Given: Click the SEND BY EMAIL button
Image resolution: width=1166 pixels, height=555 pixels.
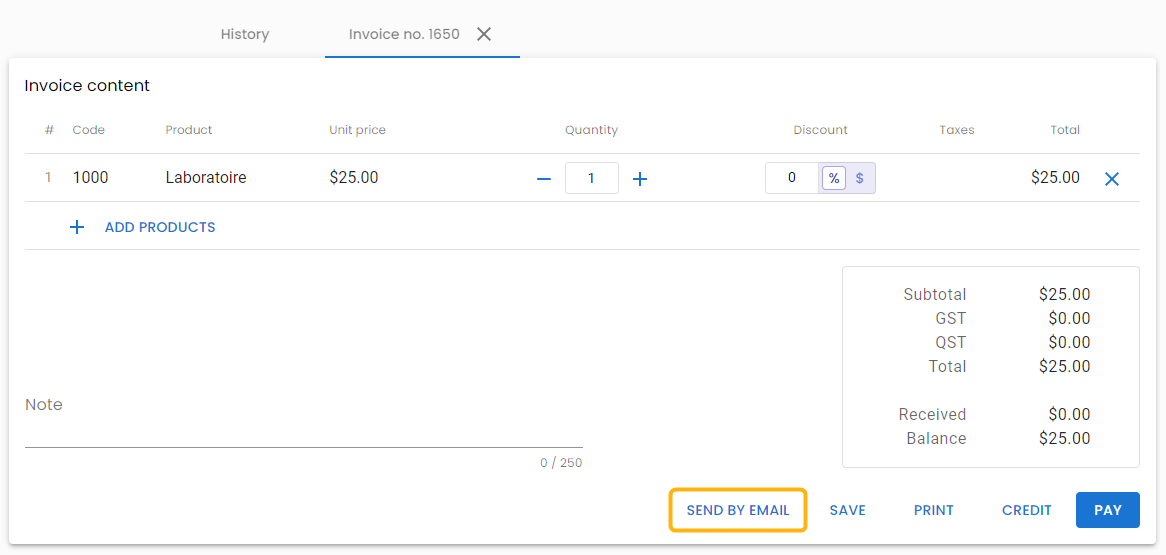Looking at the screenshot, I should pyautogui.click(x=738, y=510).
